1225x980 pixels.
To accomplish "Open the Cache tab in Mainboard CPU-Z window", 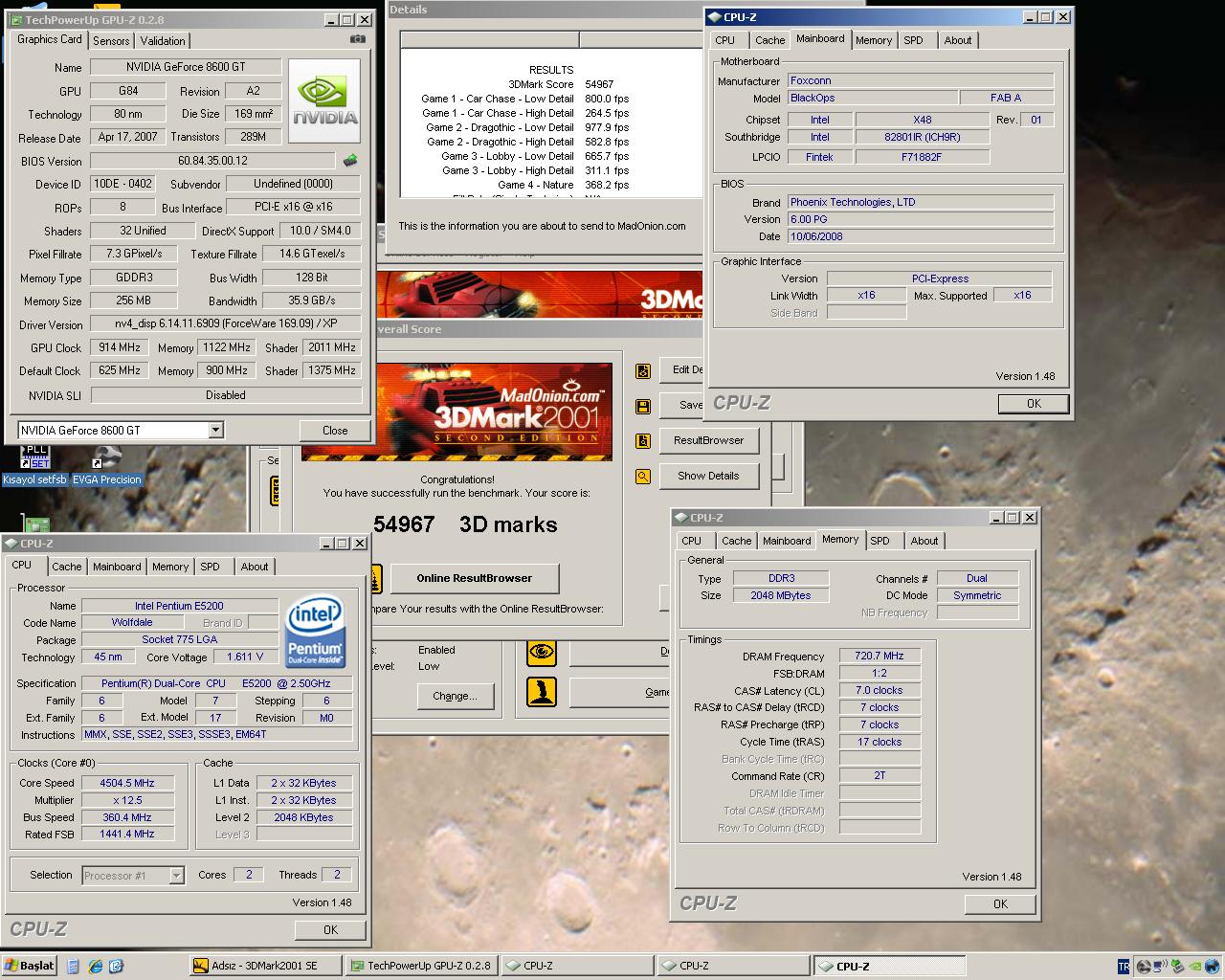I will click(x=769, y=40).
